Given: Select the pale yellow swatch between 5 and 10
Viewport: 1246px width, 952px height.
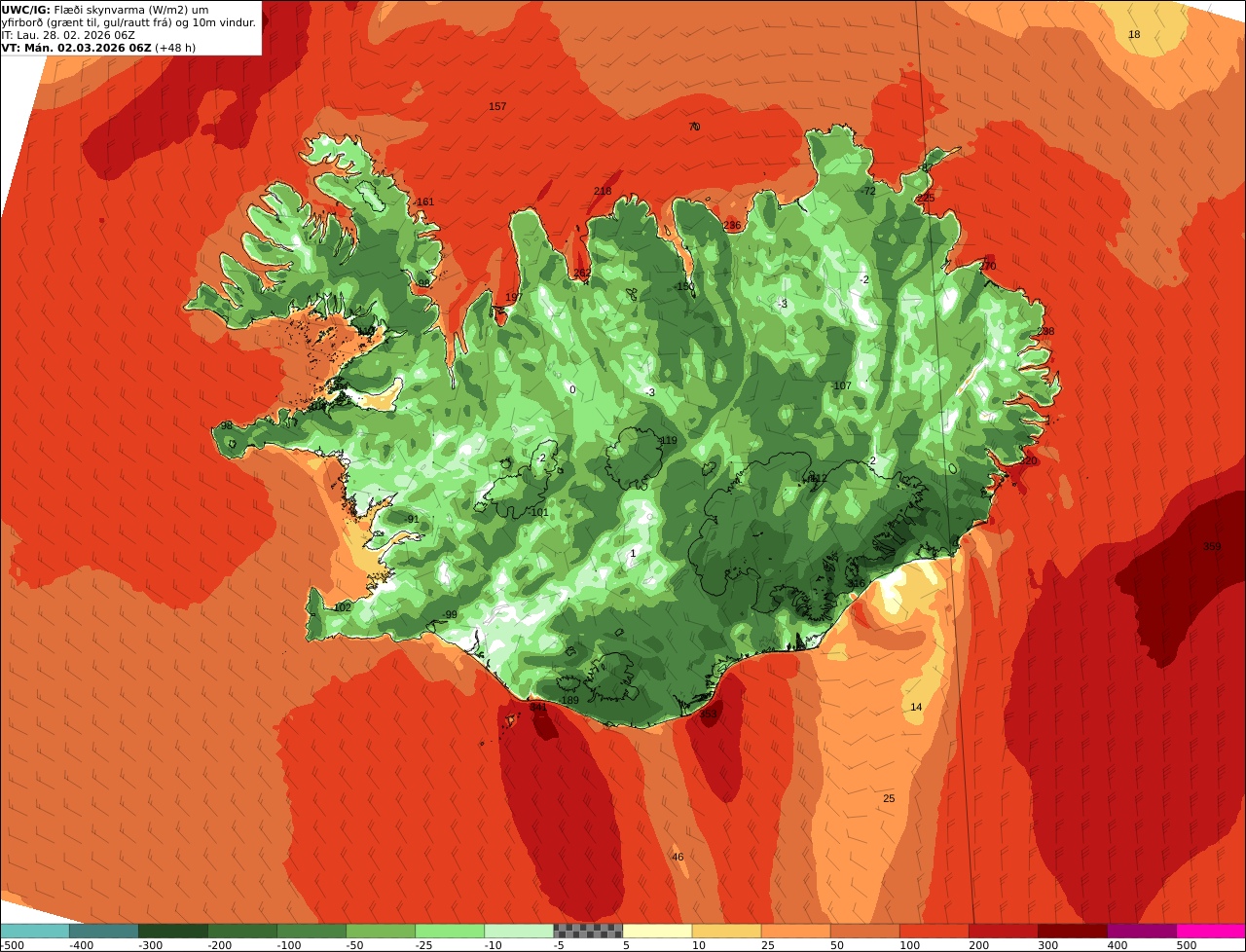Looking at the screenshot, I should (657, 931).
